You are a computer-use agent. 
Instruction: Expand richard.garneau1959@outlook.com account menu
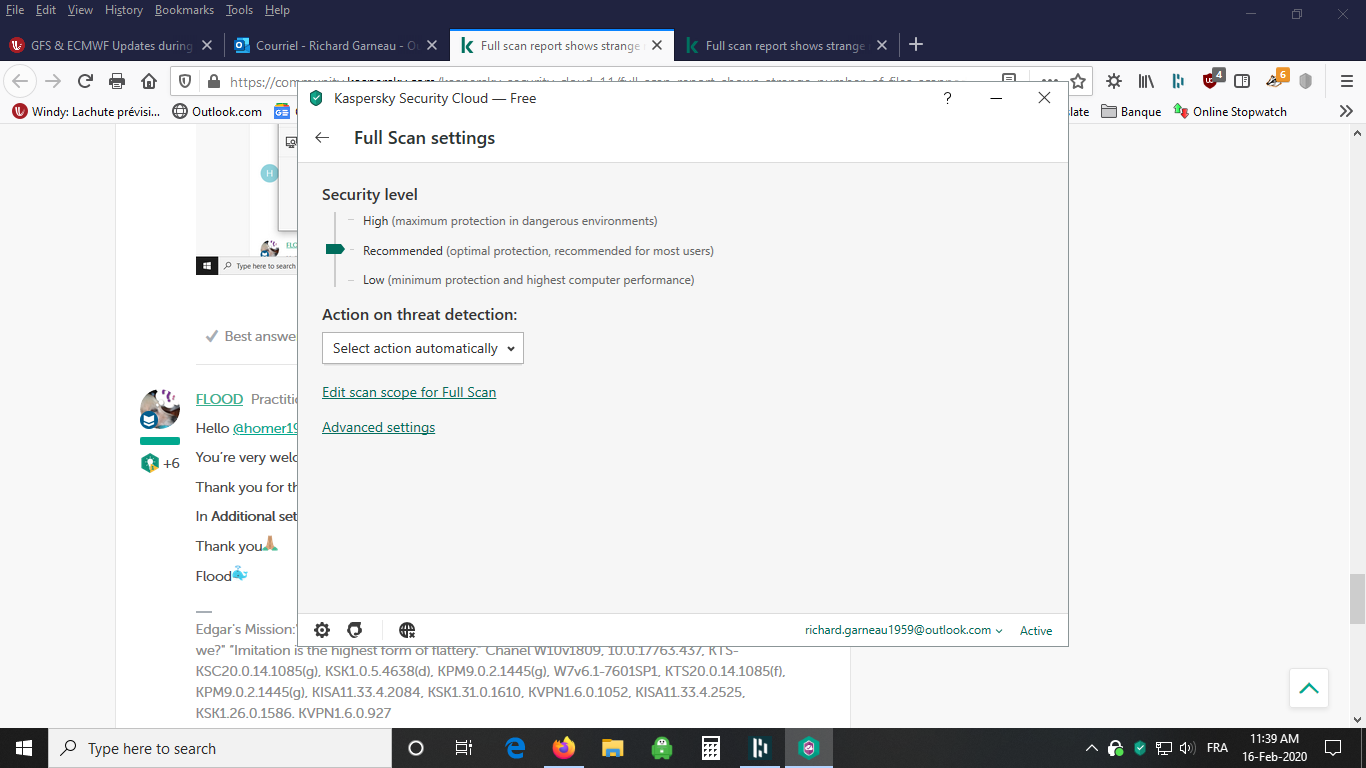point(904,630)
